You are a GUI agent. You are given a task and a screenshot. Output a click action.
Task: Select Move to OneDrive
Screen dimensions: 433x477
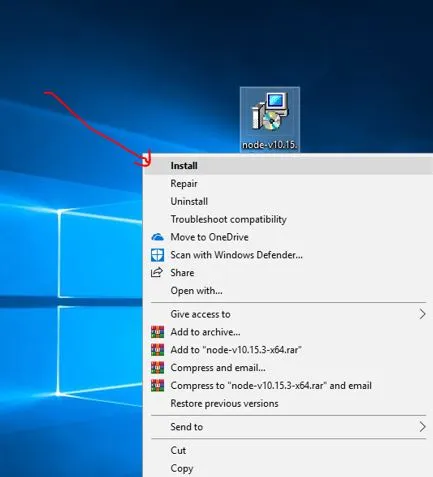pos(288,237)
